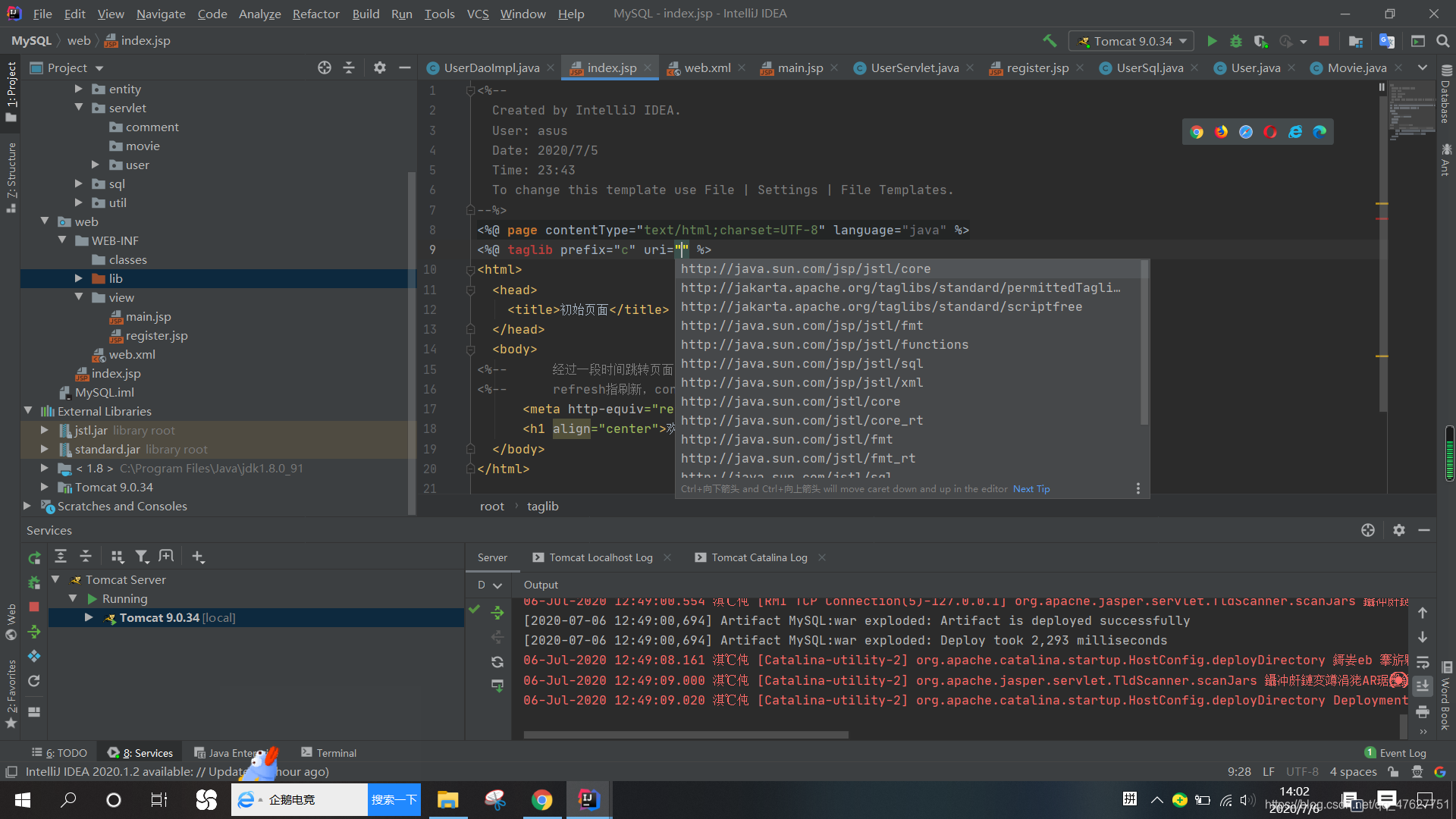Toggle soft-wrap in the output console
1456x819 pixels.
1423,662
